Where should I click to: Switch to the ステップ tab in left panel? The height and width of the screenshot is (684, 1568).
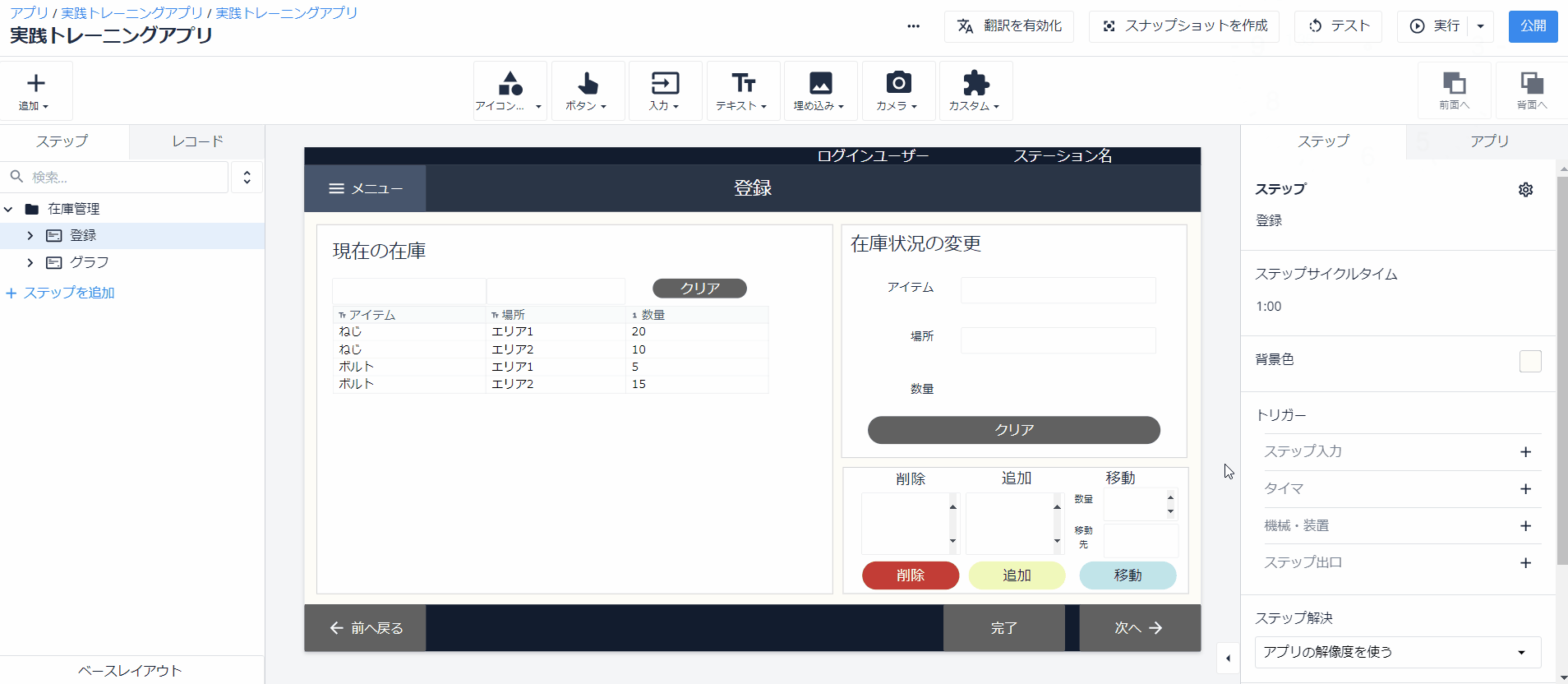click(62, 141)
